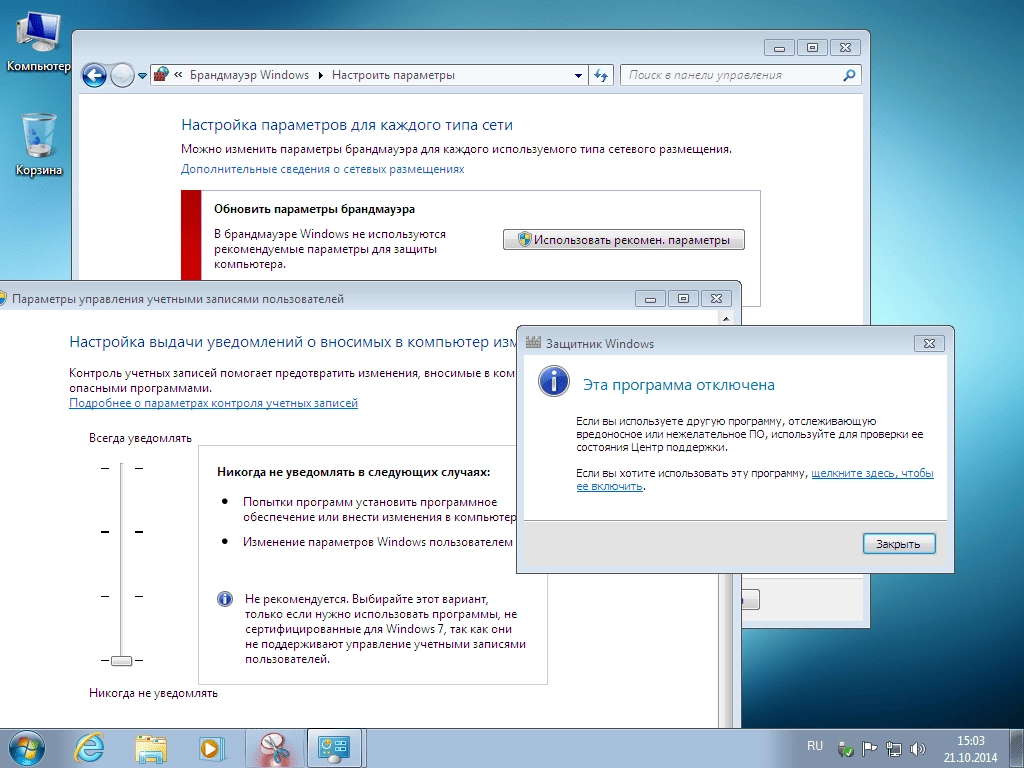This screenshot has width=1024, height=768.
Task: Click the Брандмауэр Windows breadcrumb
Action: pyautogui.click(x=249, y=75)
